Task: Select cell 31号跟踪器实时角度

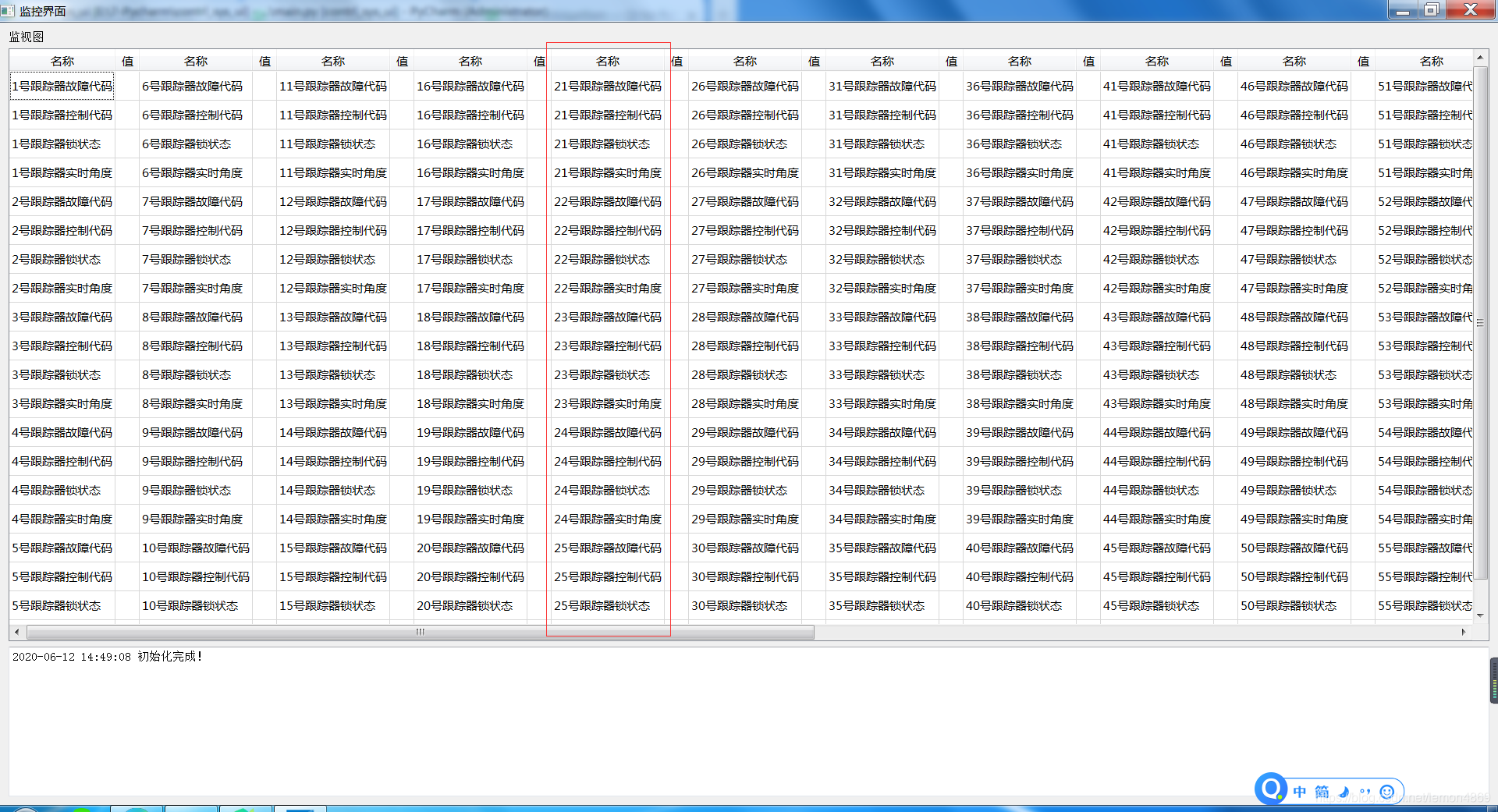Action: [882, 173]
